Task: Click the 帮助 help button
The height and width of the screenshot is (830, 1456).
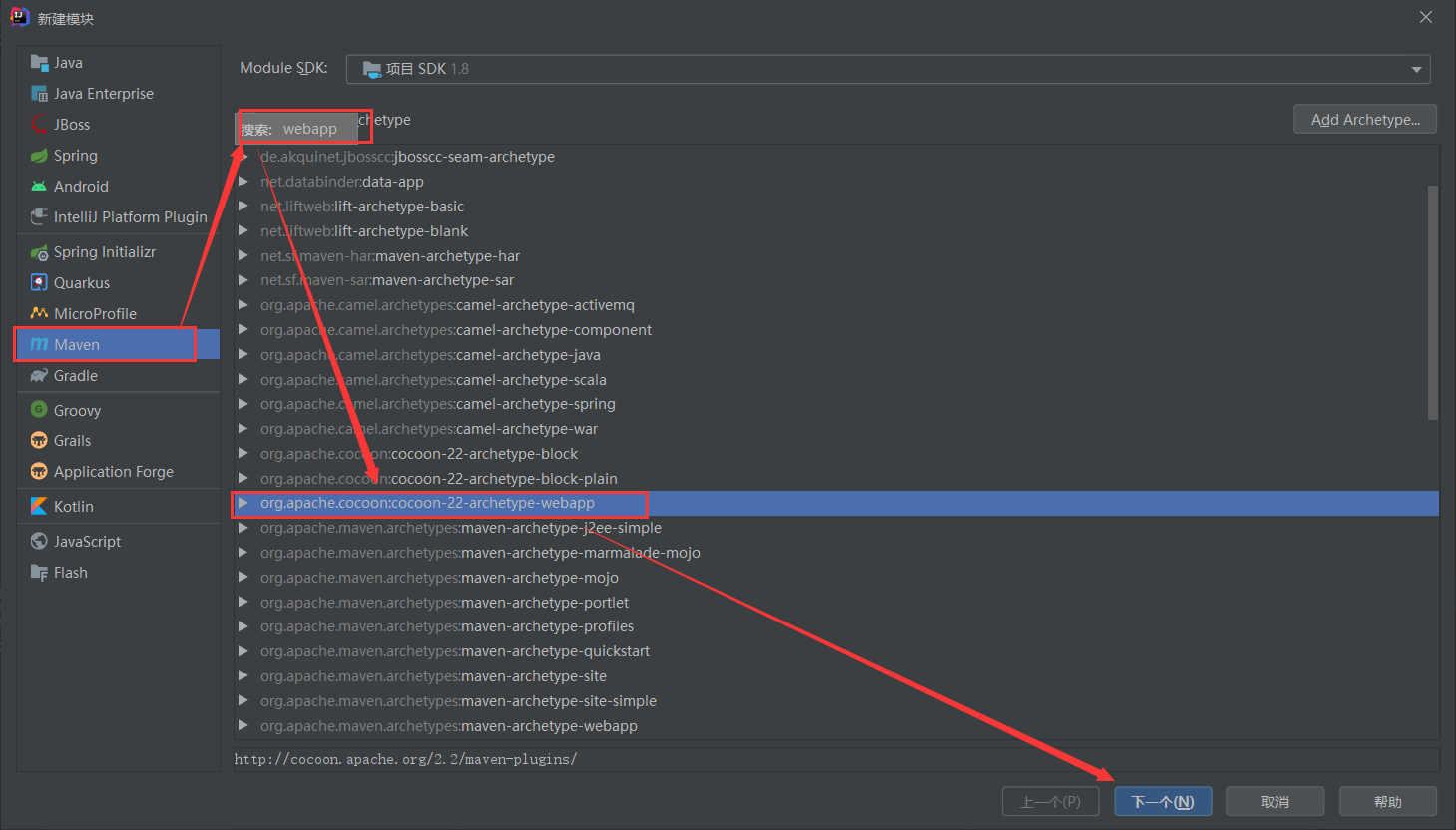Action: point(1388,802)
